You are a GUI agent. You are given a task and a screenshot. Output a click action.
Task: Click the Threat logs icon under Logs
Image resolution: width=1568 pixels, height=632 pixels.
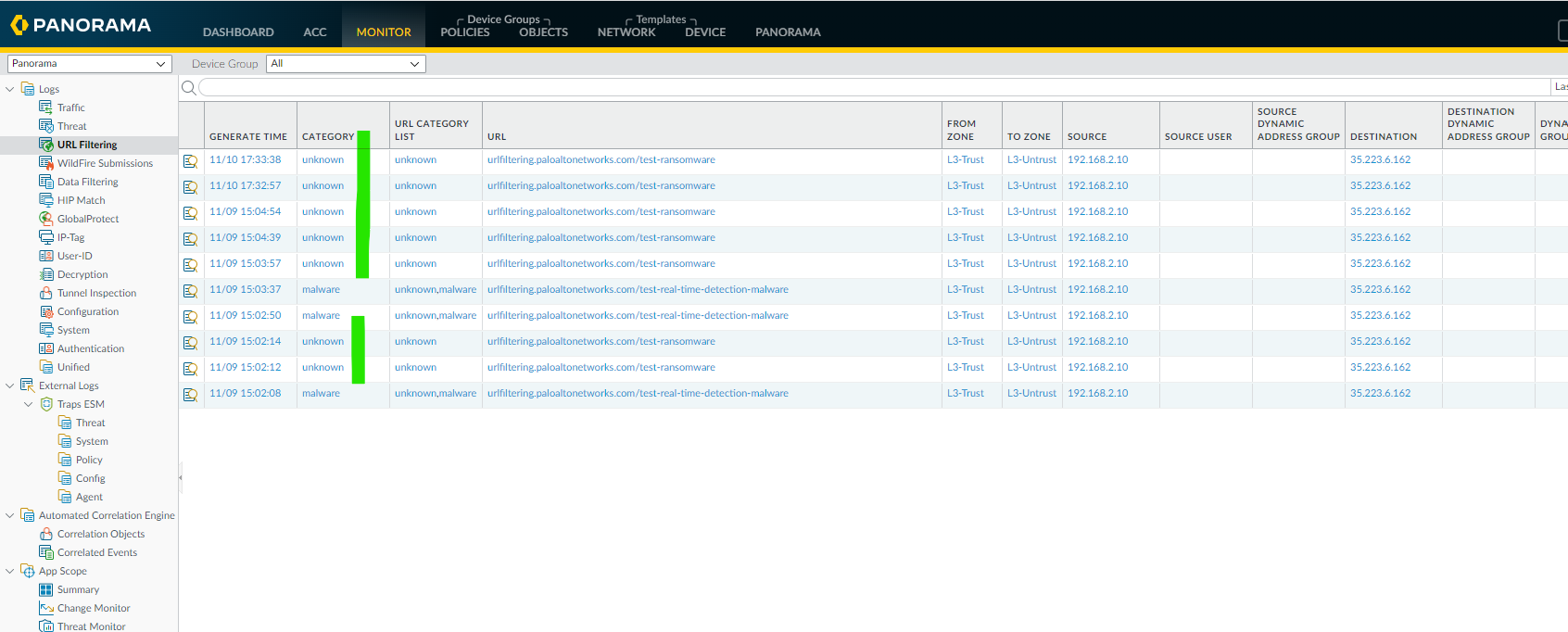coord(45,126)
